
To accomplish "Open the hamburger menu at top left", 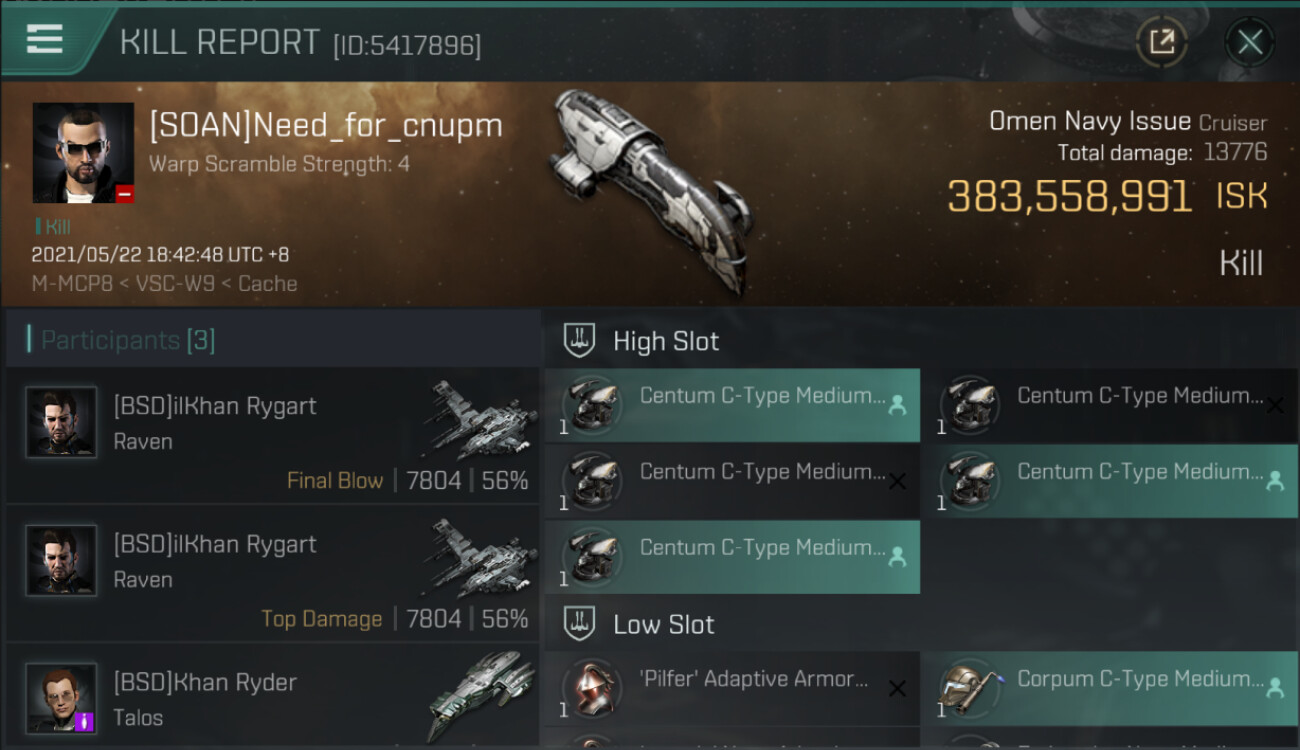I will 45,40.
